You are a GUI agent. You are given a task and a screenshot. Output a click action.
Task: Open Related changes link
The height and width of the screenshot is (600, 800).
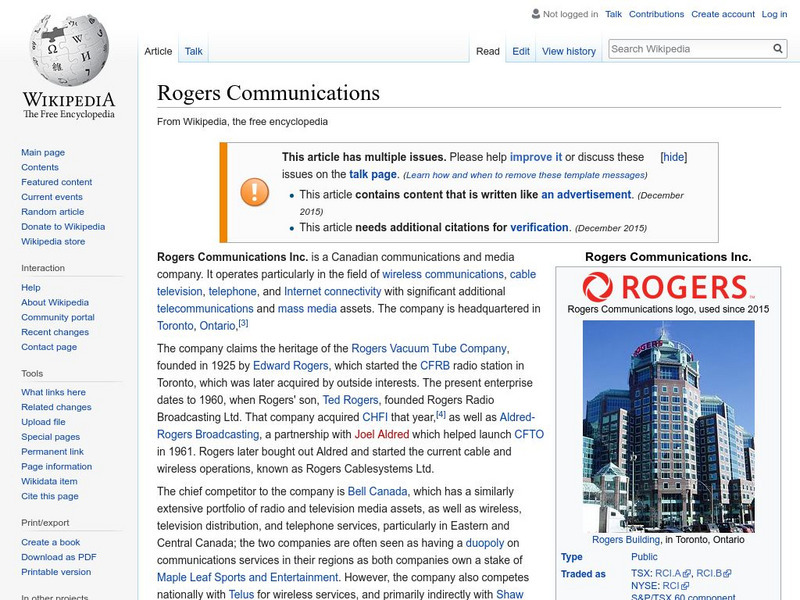pos(56,407)
